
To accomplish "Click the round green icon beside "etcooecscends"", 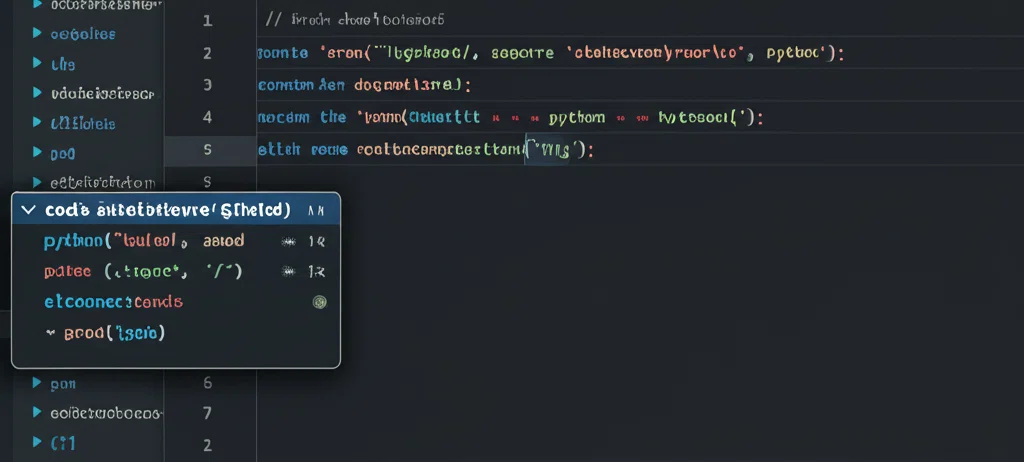I will (319, 302).
